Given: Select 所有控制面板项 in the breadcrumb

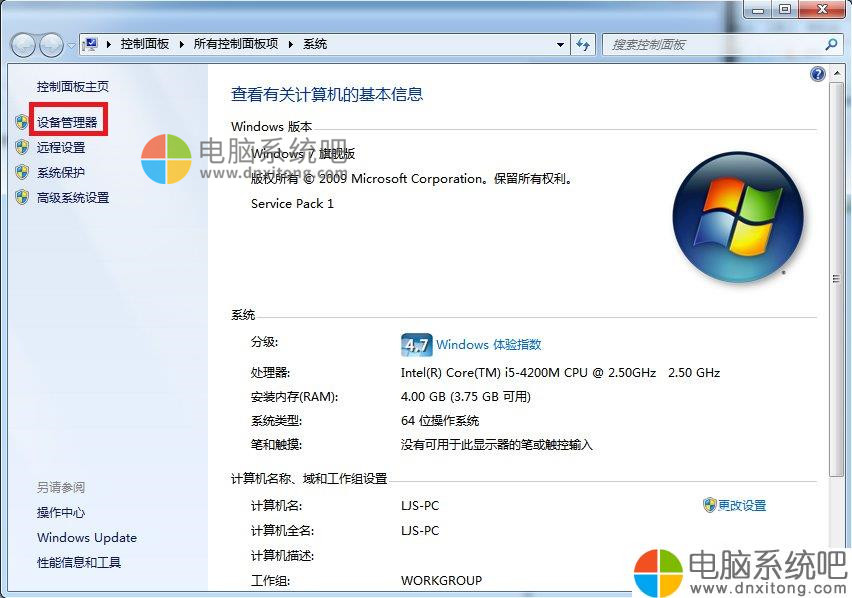Looking at the screenshot, I should pos(236,44).
